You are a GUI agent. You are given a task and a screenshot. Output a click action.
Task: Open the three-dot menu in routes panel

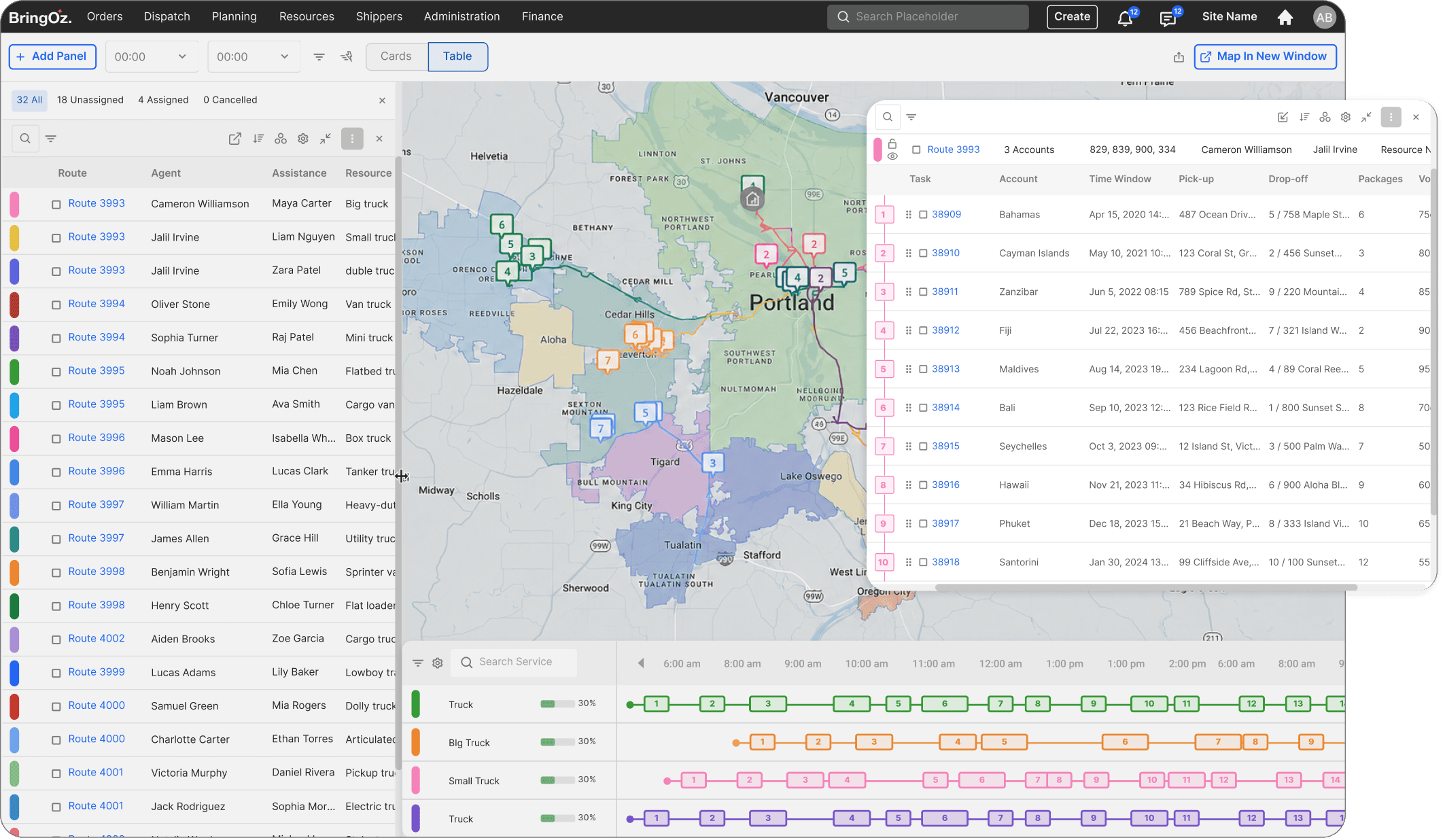click(x=352, y=139)
